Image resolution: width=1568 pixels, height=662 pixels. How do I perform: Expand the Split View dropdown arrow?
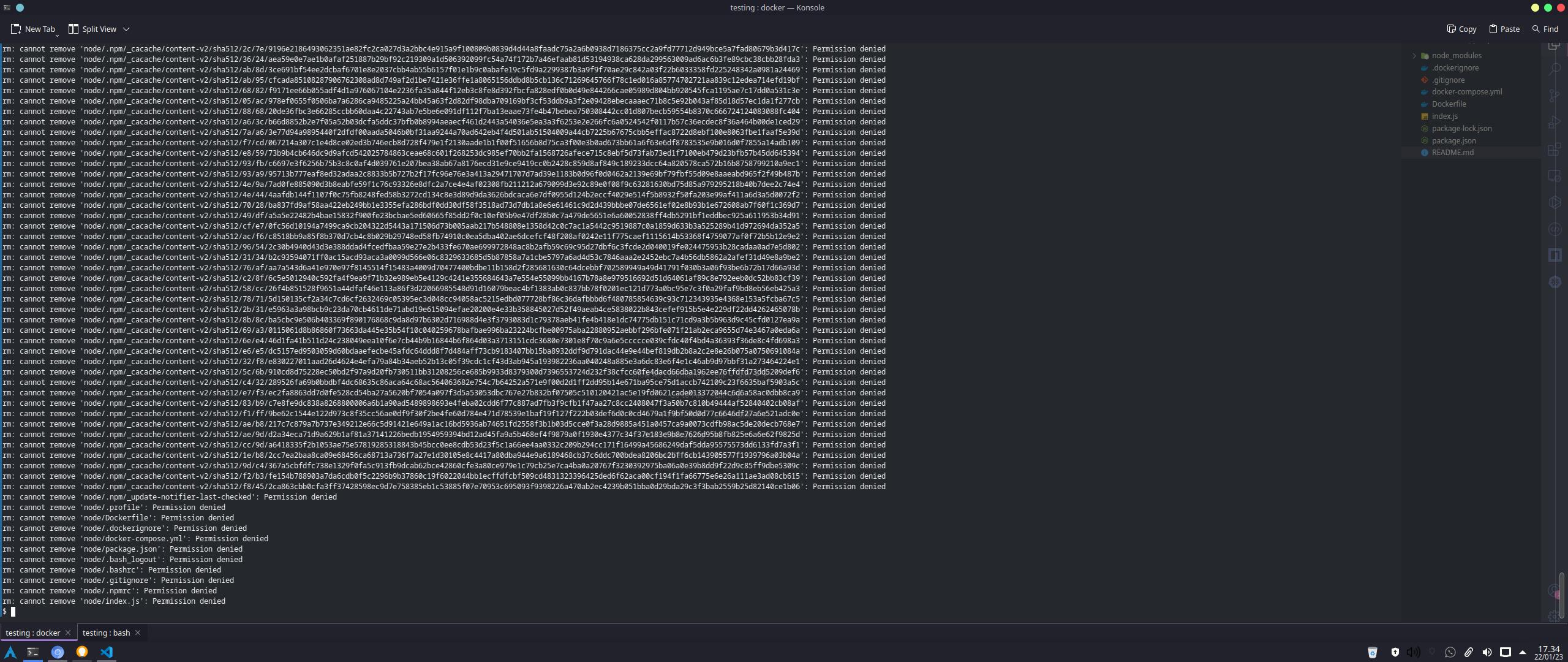coord(126,29)
